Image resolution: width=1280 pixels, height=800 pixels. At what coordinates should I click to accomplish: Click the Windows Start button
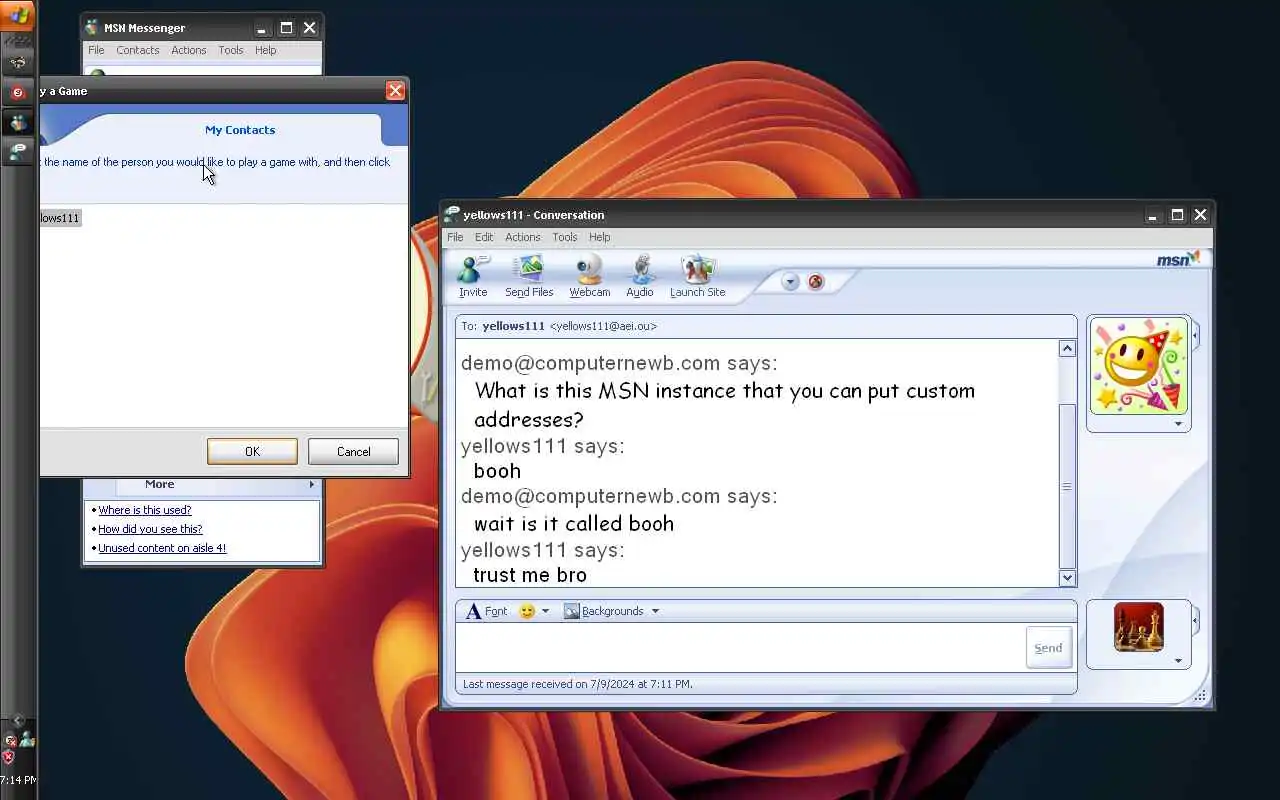(x=18, y=15)
